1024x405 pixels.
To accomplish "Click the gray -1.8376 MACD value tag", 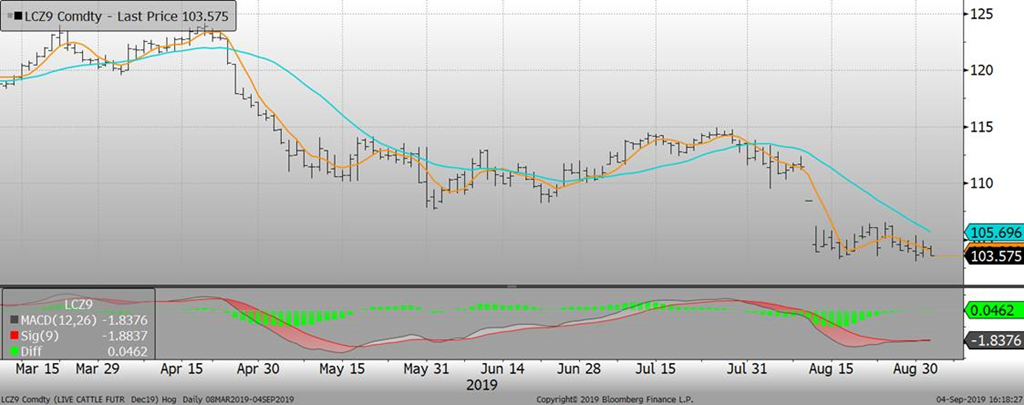I will (991, 341).
